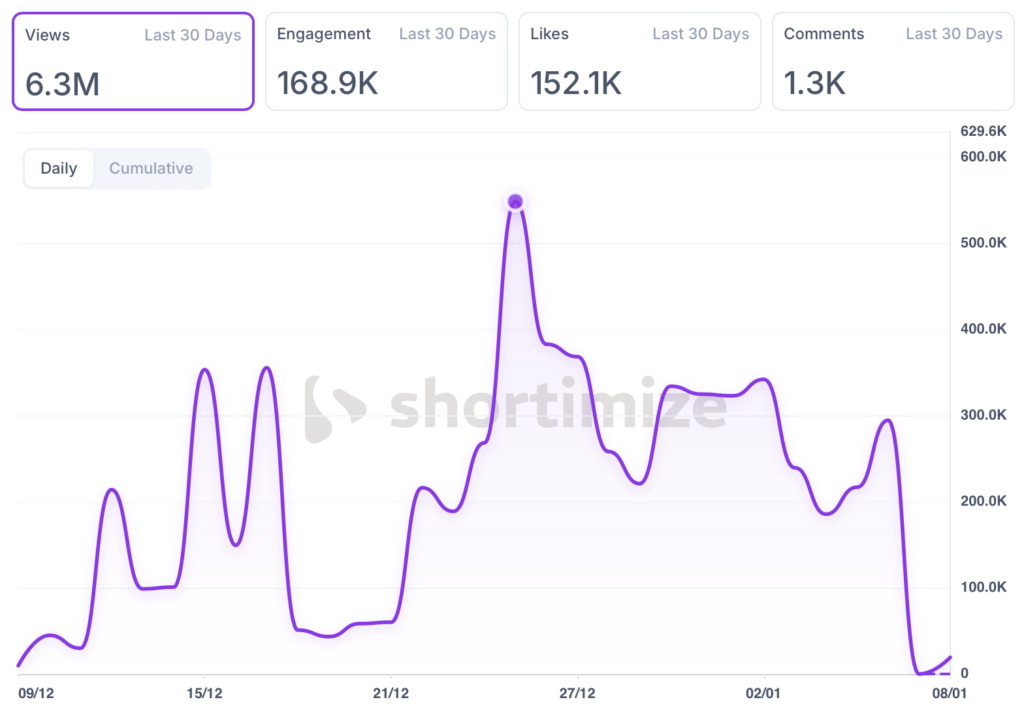The image size is (1024, 704).
Task: Select the Comments metric card
Action: (892, 61)
